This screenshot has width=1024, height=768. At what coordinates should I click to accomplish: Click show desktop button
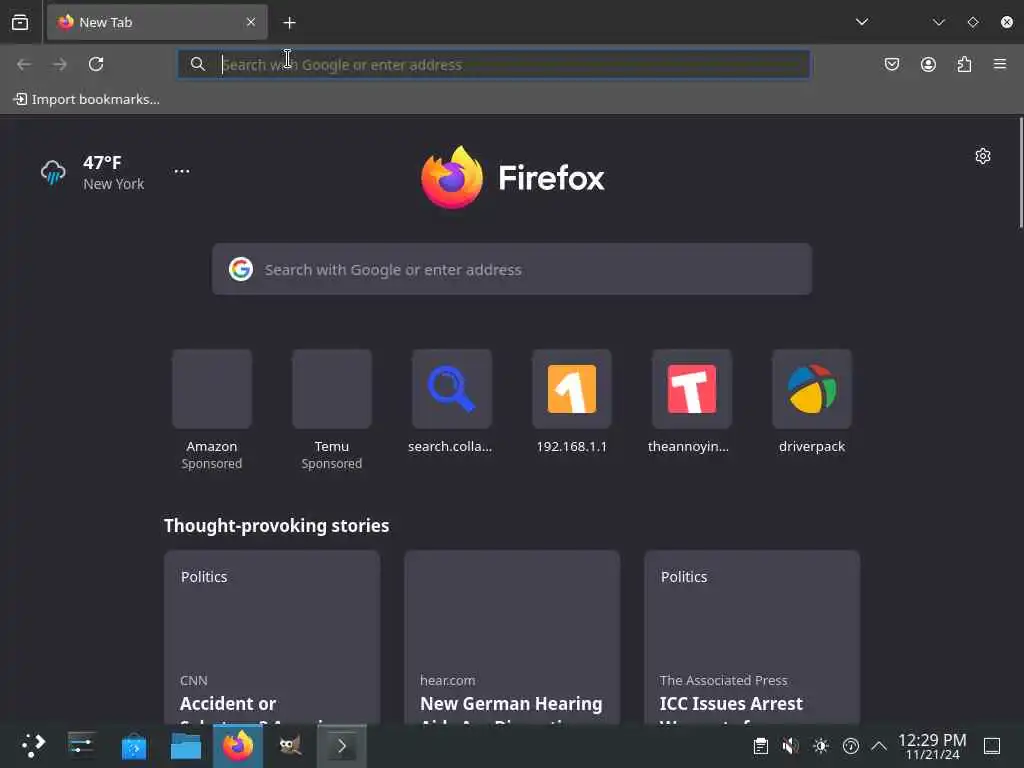coord(992,746)
